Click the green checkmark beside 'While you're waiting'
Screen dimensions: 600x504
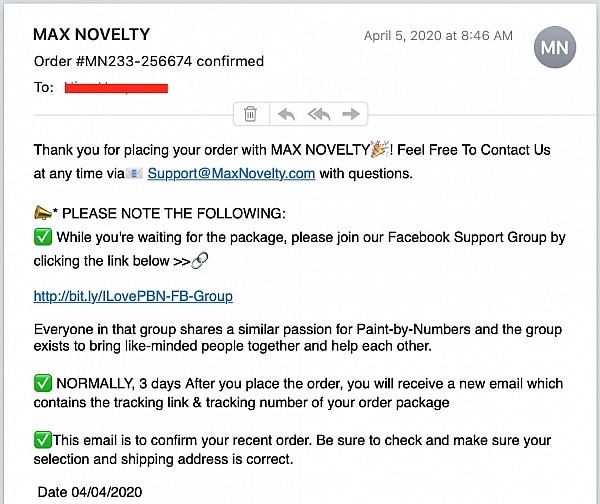point(43,237)
